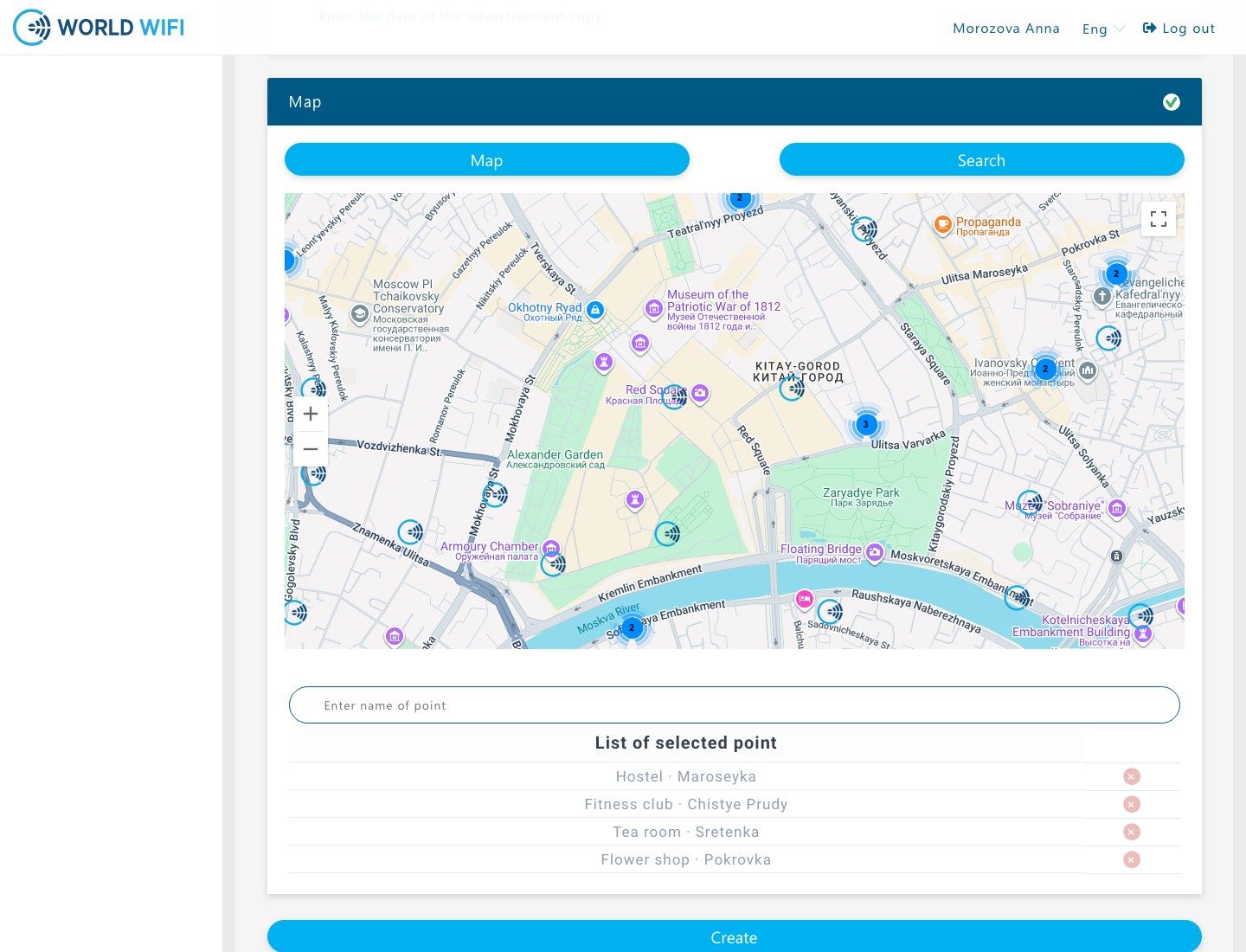Remove Hostel · Maroseyka from selected points
This screenshot has width=1246, height=952.
1131,776
